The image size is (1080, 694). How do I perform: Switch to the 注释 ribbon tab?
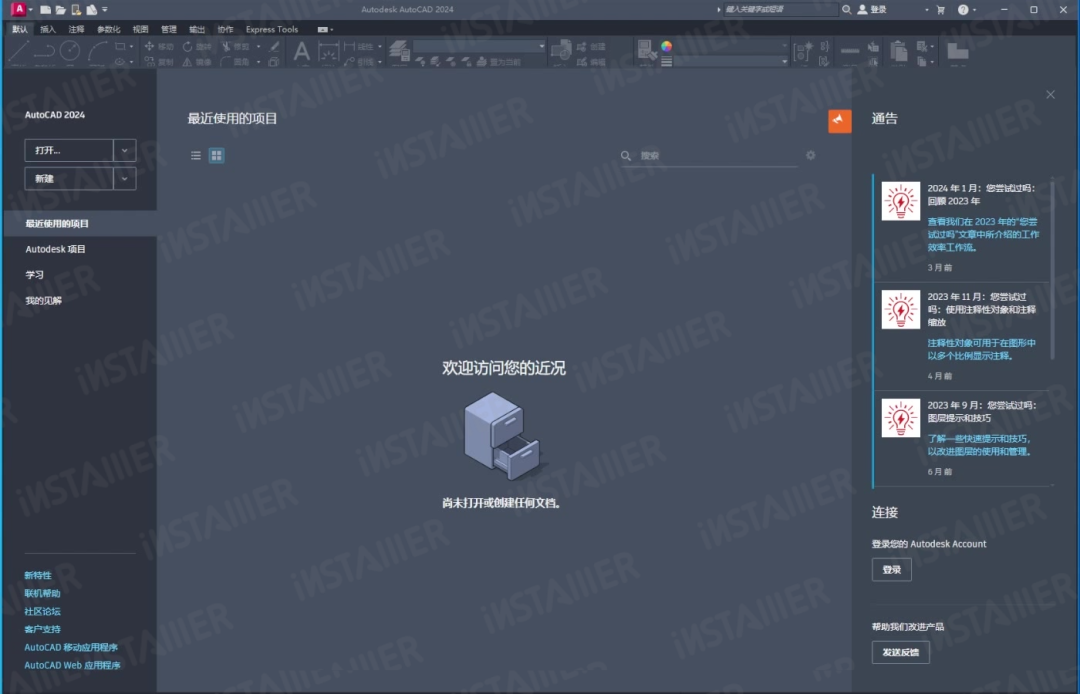coord(76,30)
